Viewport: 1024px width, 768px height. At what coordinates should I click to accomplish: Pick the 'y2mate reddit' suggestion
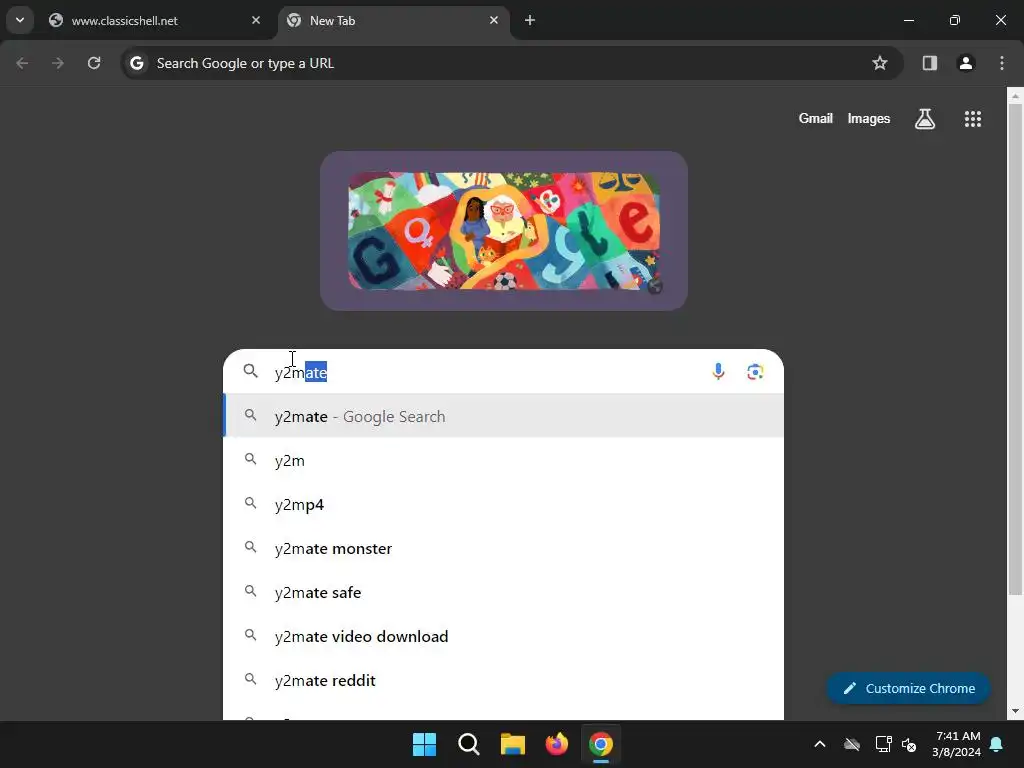coord(504,680)
